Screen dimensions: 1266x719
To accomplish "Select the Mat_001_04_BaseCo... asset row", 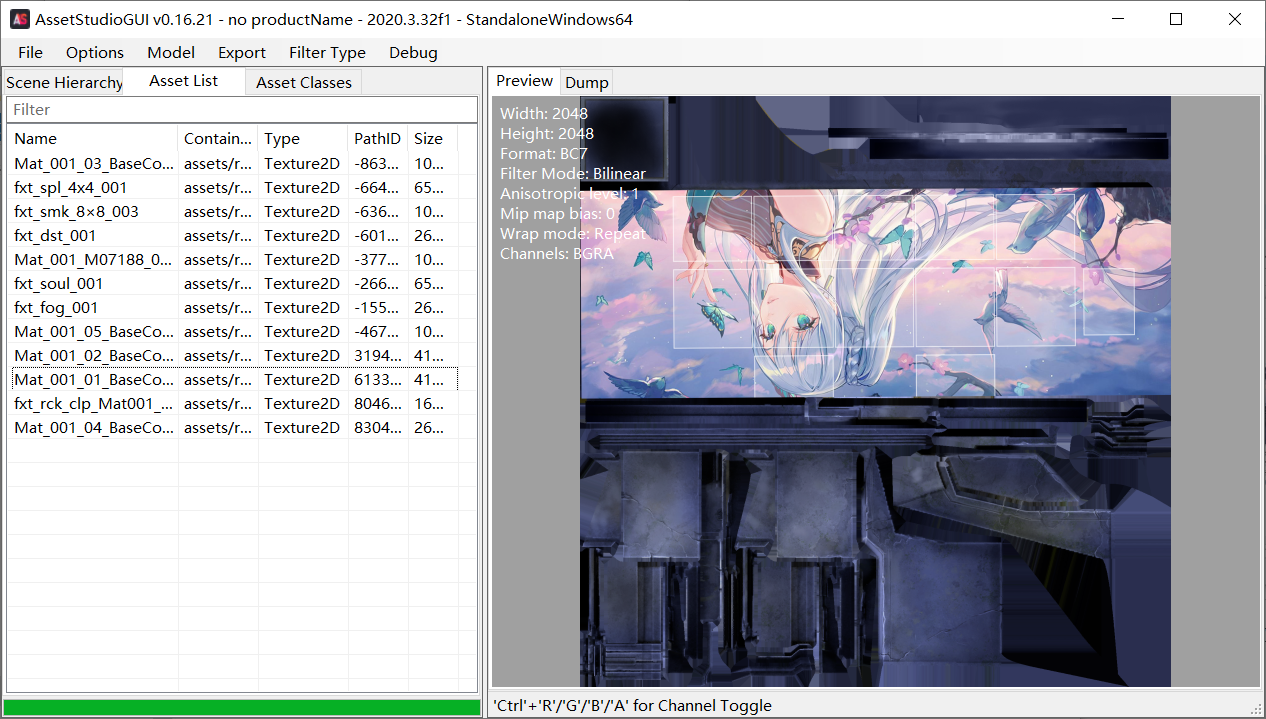I will [233, 427].
